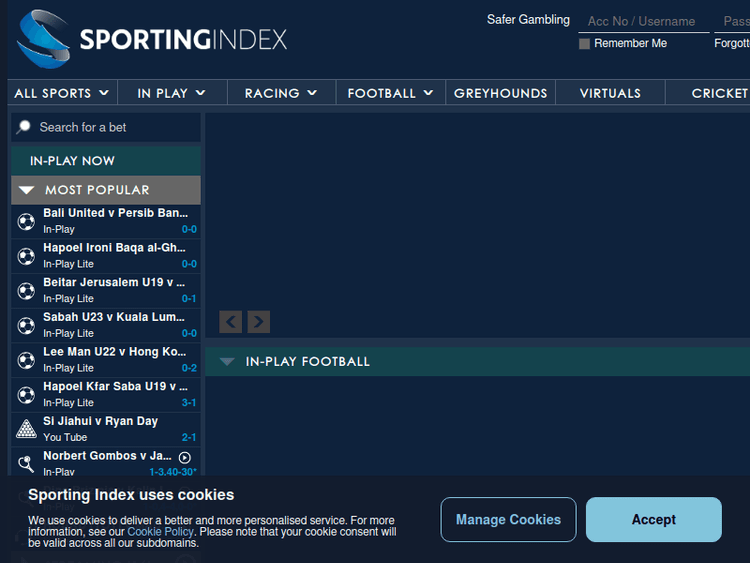Open Beitar Jerusalem U19 match

click(106, 291)
